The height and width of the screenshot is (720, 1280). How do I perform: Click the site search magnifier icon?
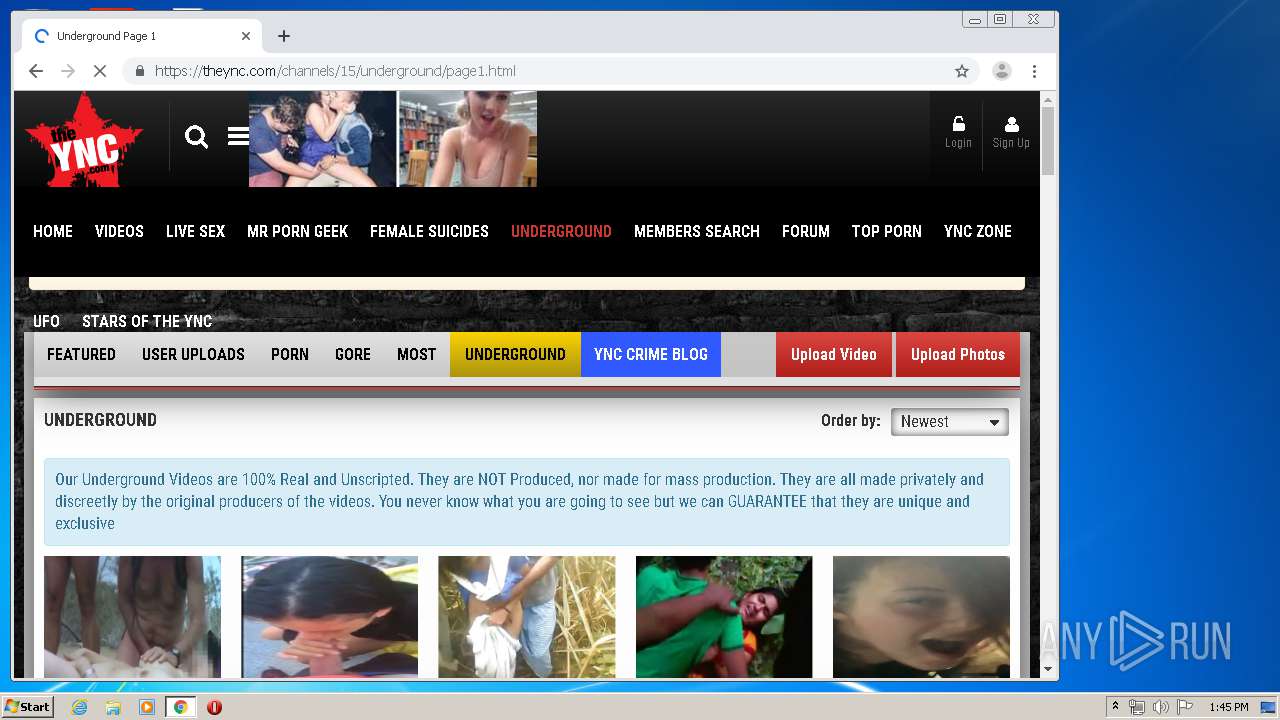pos(196,137)
